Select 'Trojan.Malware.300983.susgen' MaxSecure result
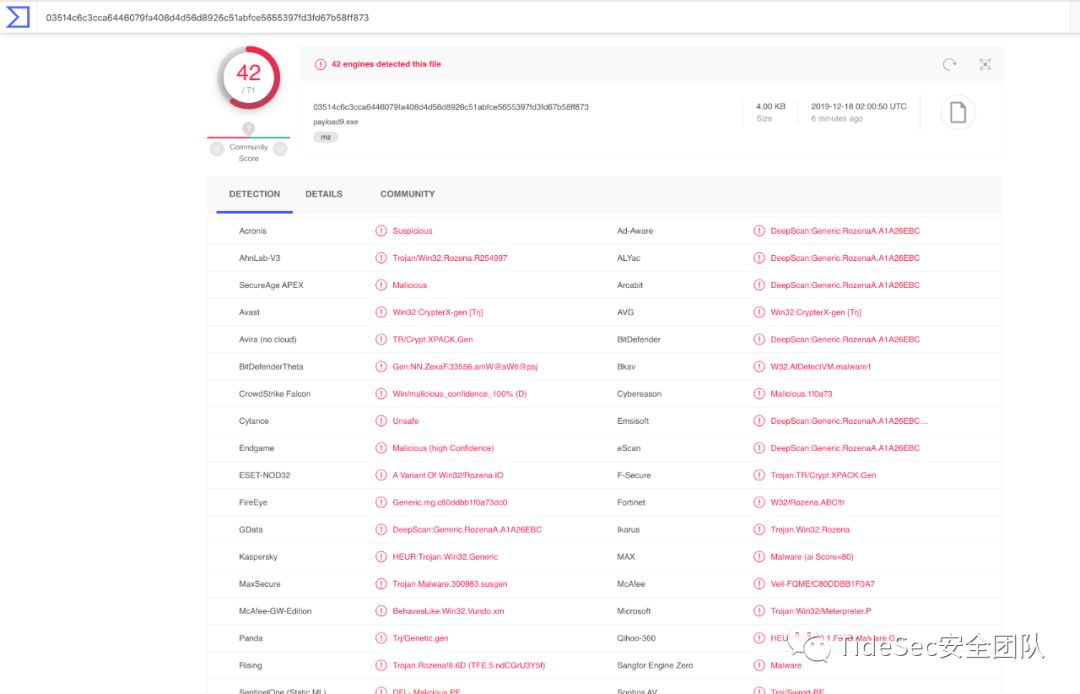The image size is (1080, 694). 450,584
